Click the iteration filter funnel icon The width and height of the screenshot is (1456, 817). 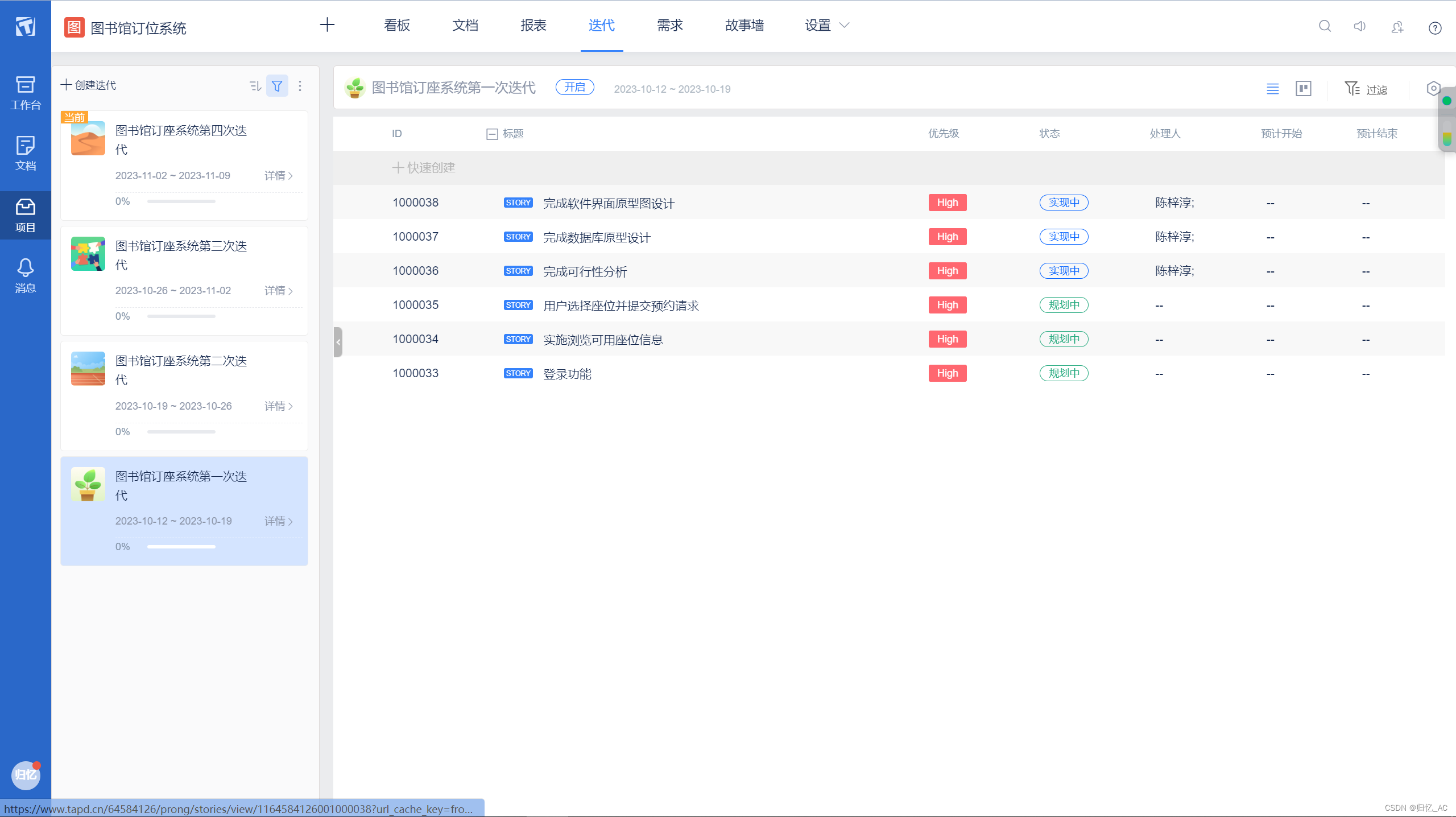click(x=277, y=86)
